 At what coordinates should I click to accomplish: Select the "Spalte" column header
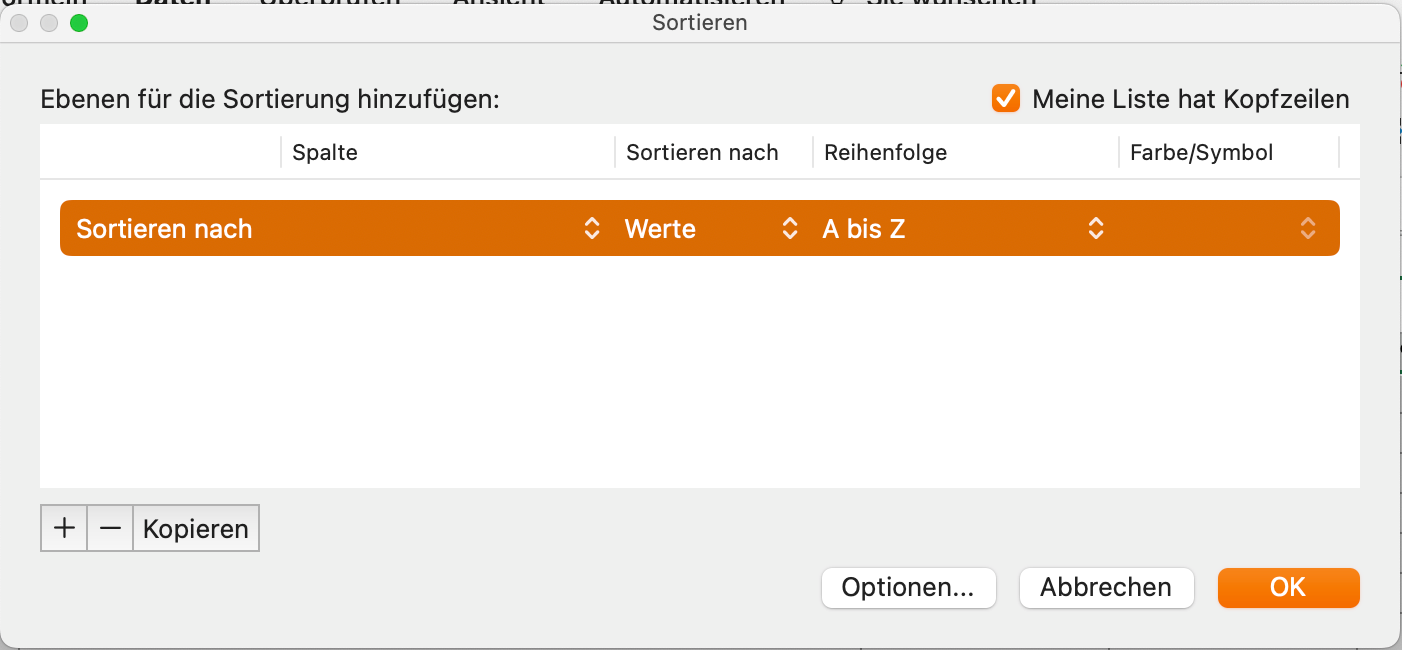[x=325, y=152]
